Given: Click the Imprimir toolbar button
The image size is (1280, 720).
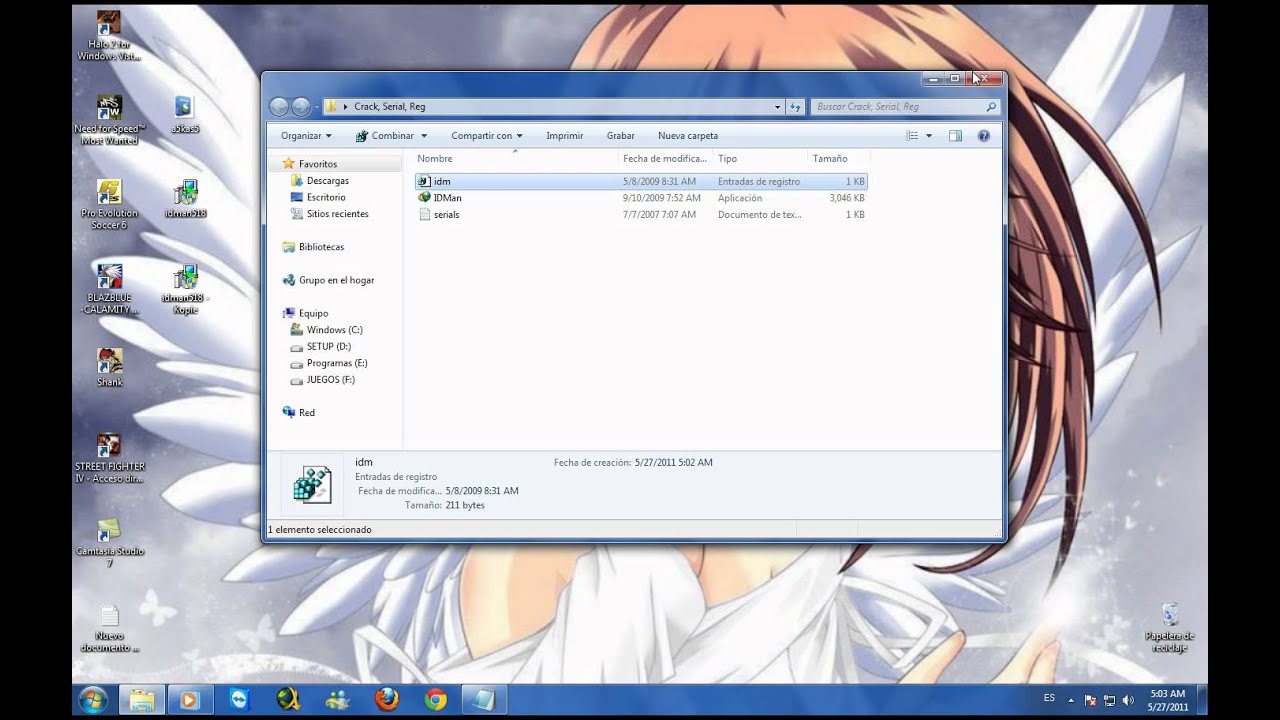Looking at the screenshot, I should [565, 136].
